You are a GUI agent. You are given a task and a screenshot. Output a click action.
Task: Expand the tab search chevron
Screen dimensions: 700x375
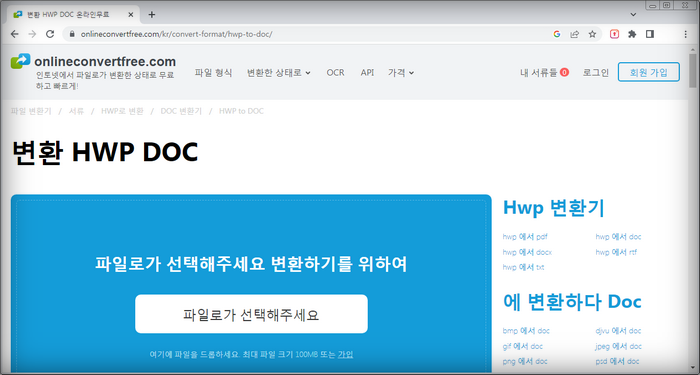click(x=633, y=14)
